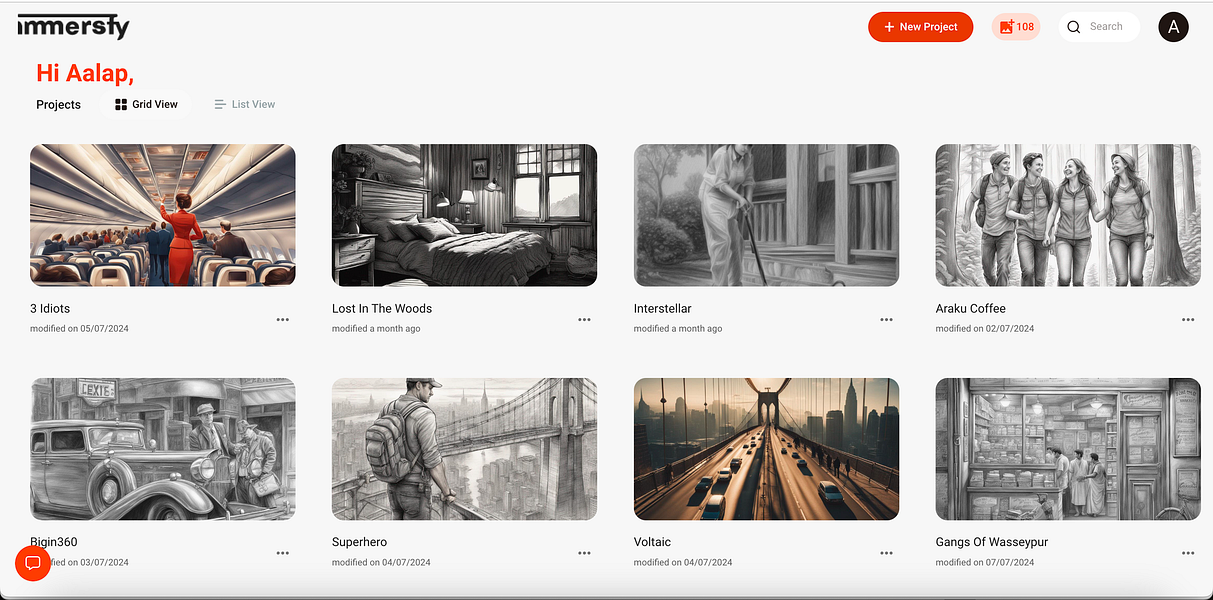This screenshot has height=600, width=1213.
Task: Open more options for Gangs Of Wasseypur
Action: pos(1188,553)
